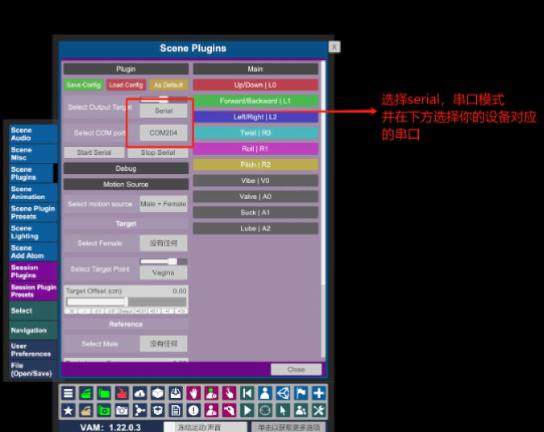Click the open box package icon

point(158,410)
